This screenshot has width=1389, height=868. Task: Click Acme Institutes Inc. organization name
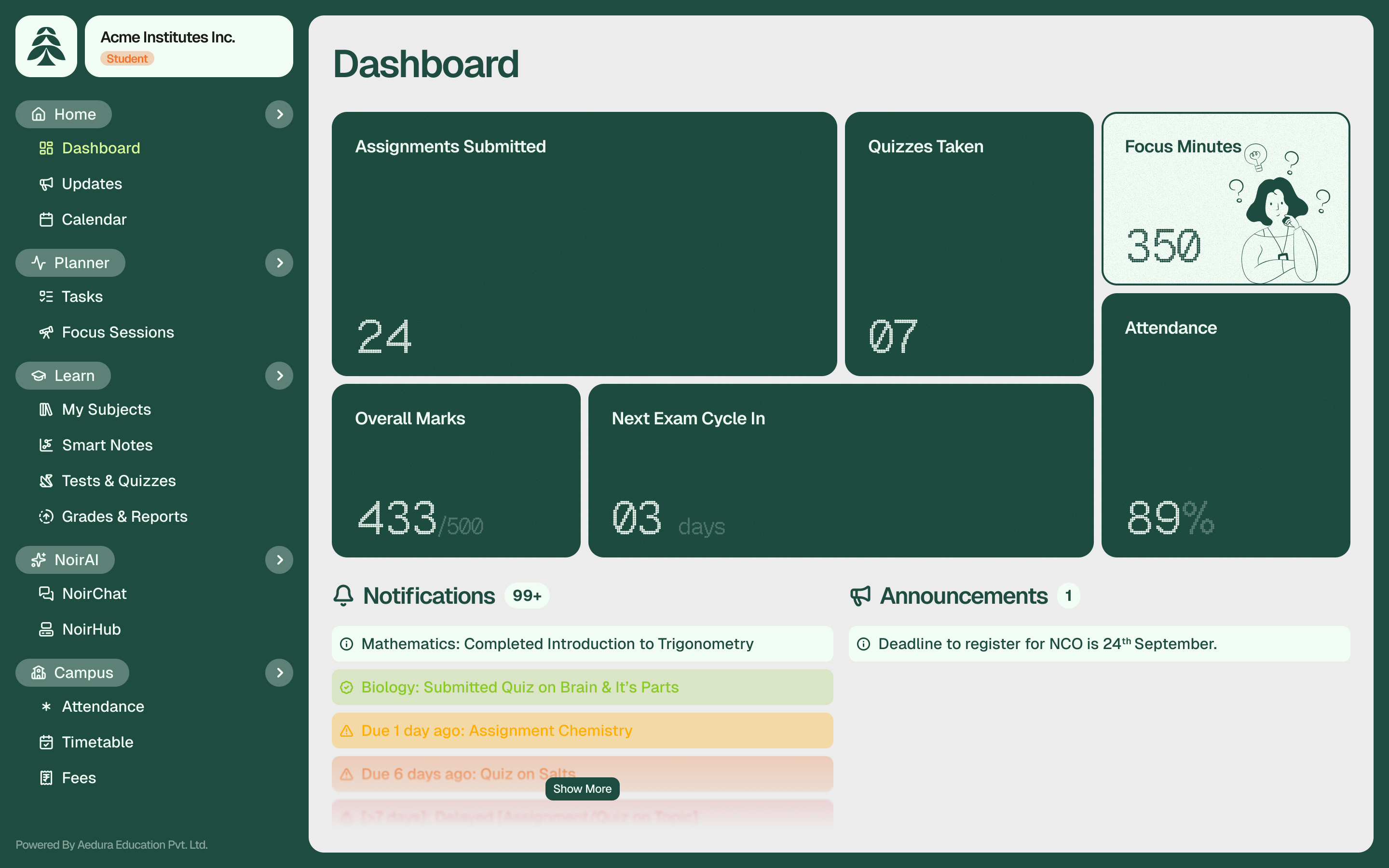point(168,37)
